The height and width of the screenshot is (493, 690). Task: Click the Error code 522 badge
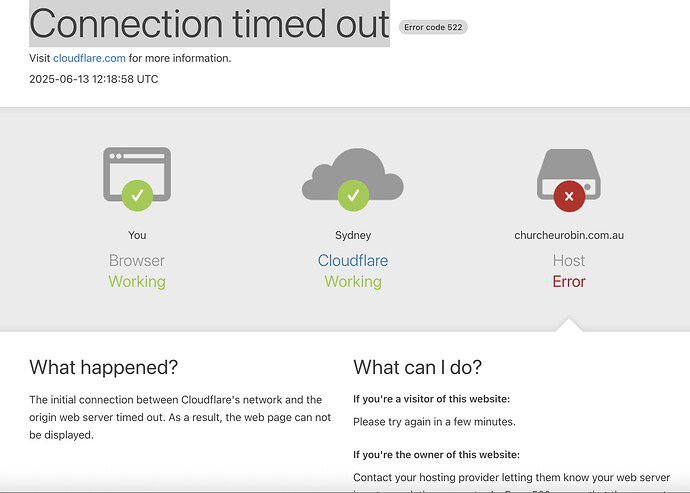coord(433,27)
